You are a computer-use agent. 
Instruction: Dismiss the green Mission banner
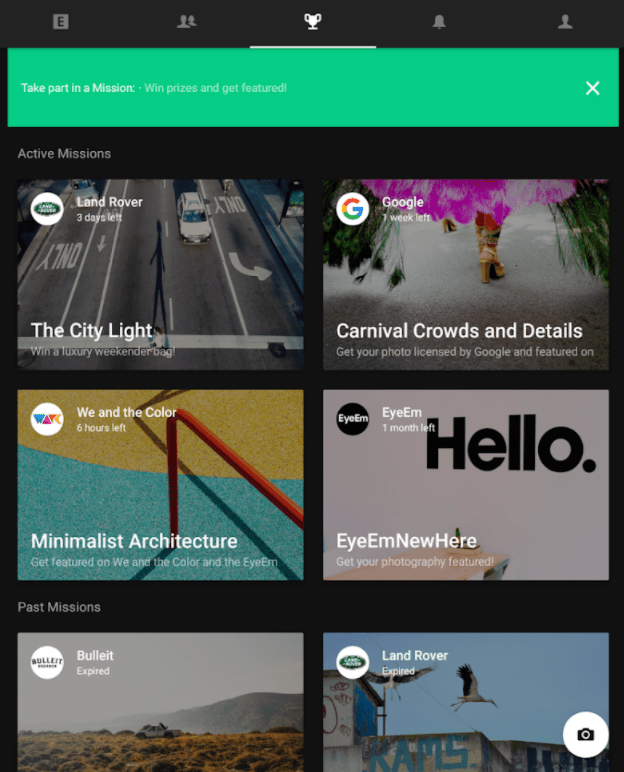[x=592, y=88]
